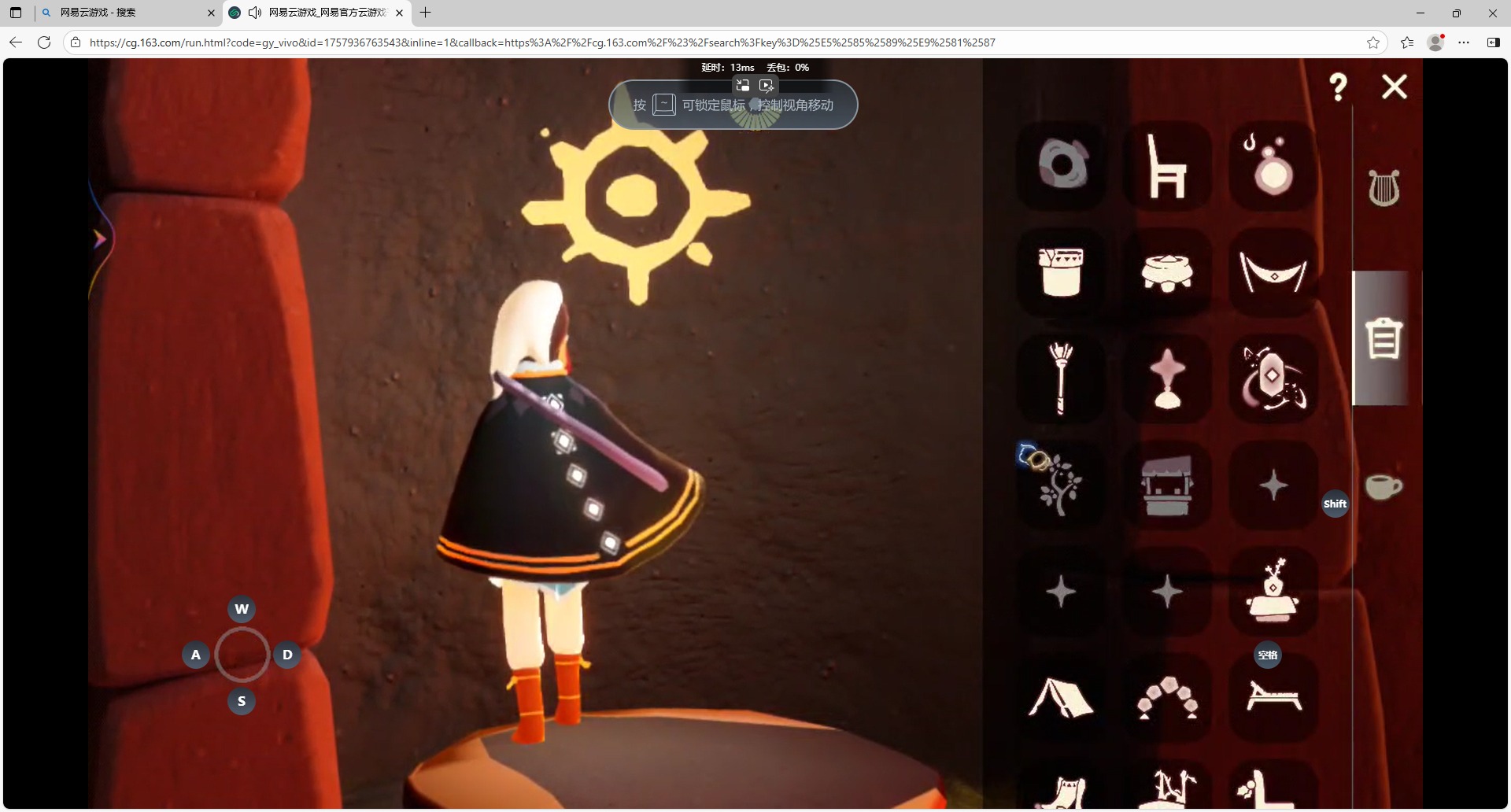1511x812 pixels.
Task: Click the virtual joystick center circle
Action: pos(242,655)
